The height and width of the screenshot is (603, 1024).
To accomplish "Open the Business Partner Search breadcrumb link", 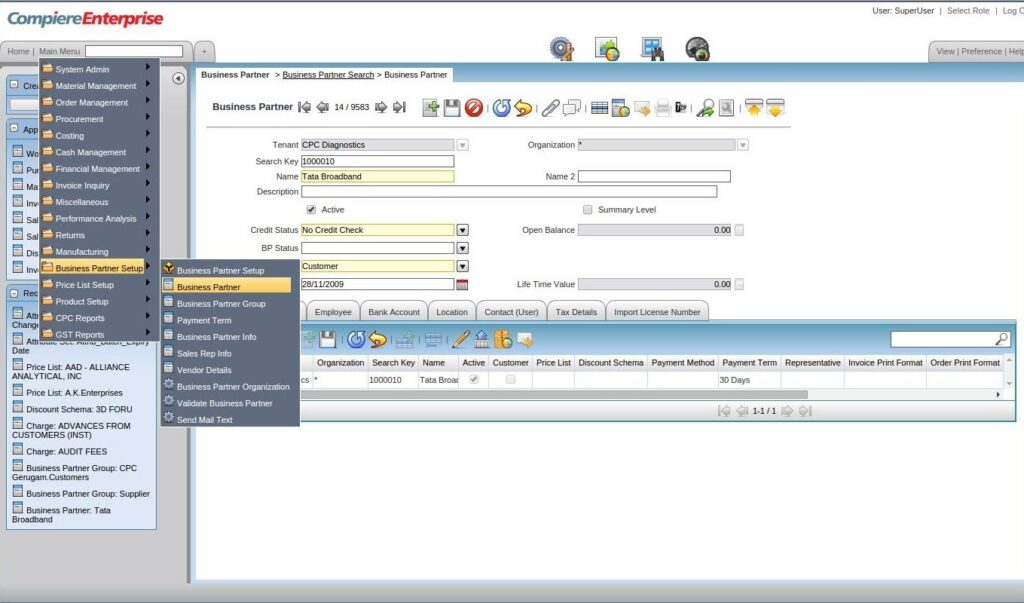I will point(331,74).
